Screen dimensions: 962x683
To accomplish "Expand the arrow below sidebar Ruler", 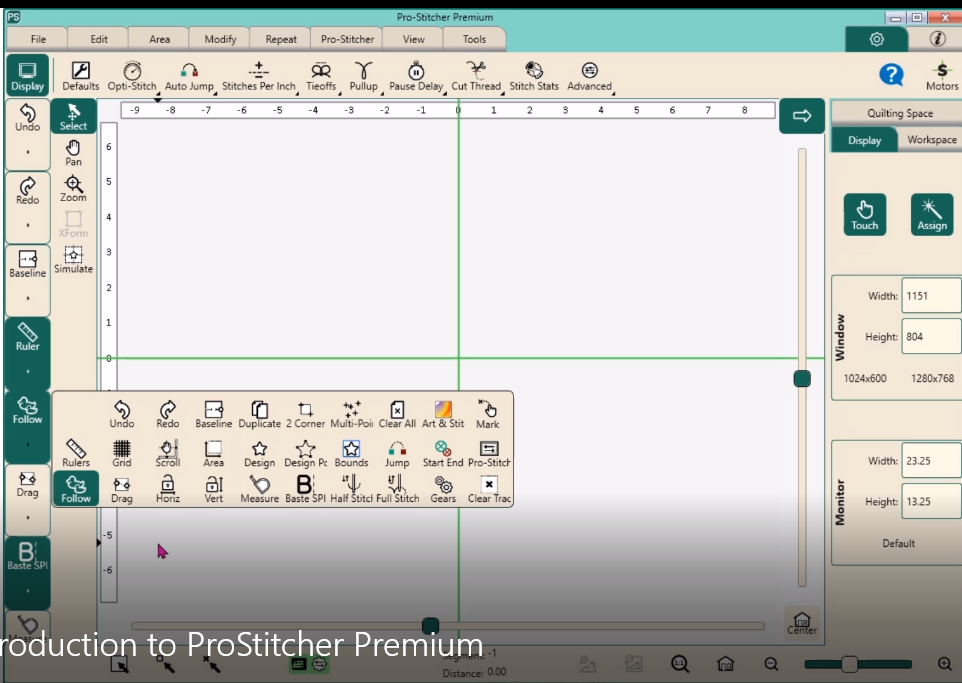I will point(28,371).
